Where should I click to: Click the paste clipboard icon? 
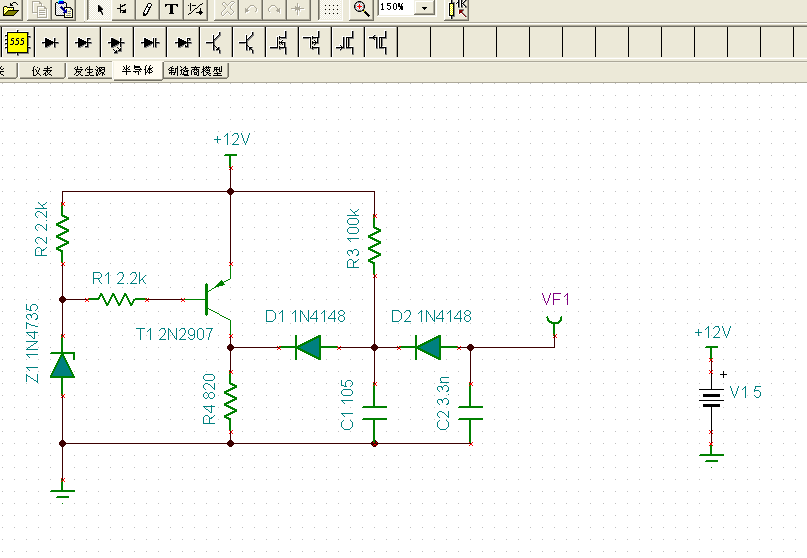click(64, 9)
